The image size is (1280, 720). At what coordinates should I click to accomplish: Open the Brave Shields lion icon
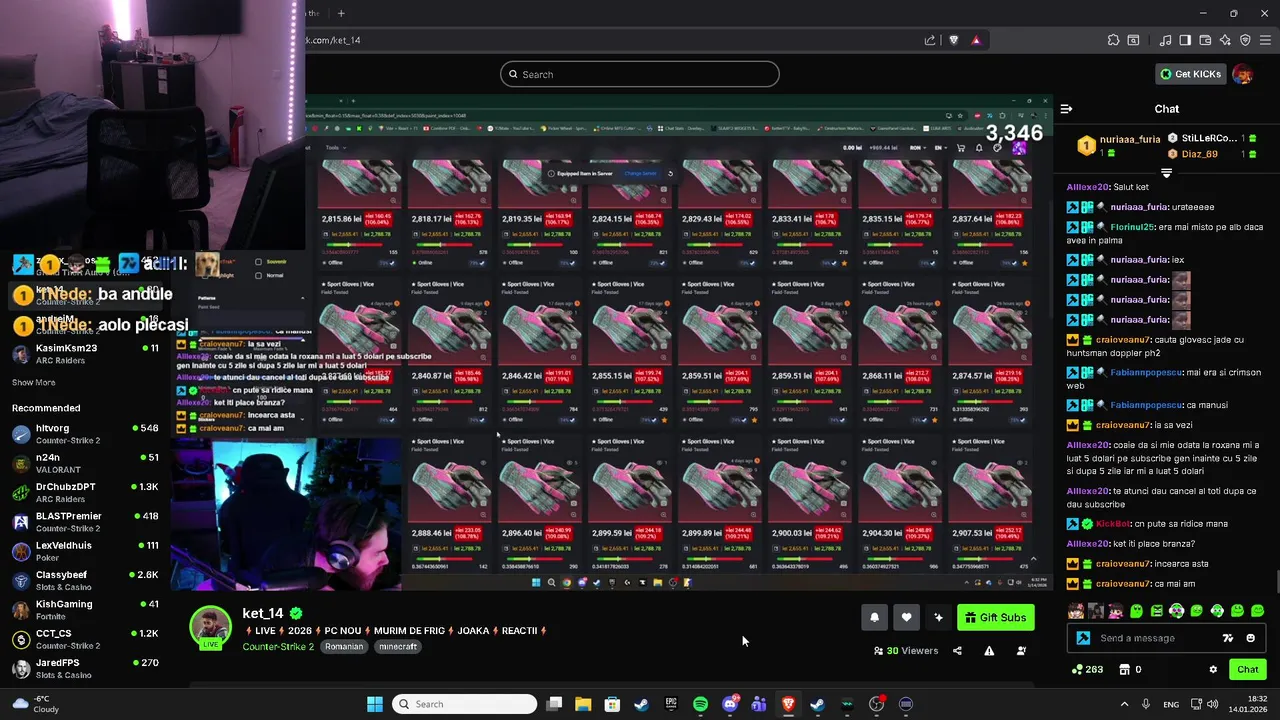pyautogui.click(x=953, y=40)
